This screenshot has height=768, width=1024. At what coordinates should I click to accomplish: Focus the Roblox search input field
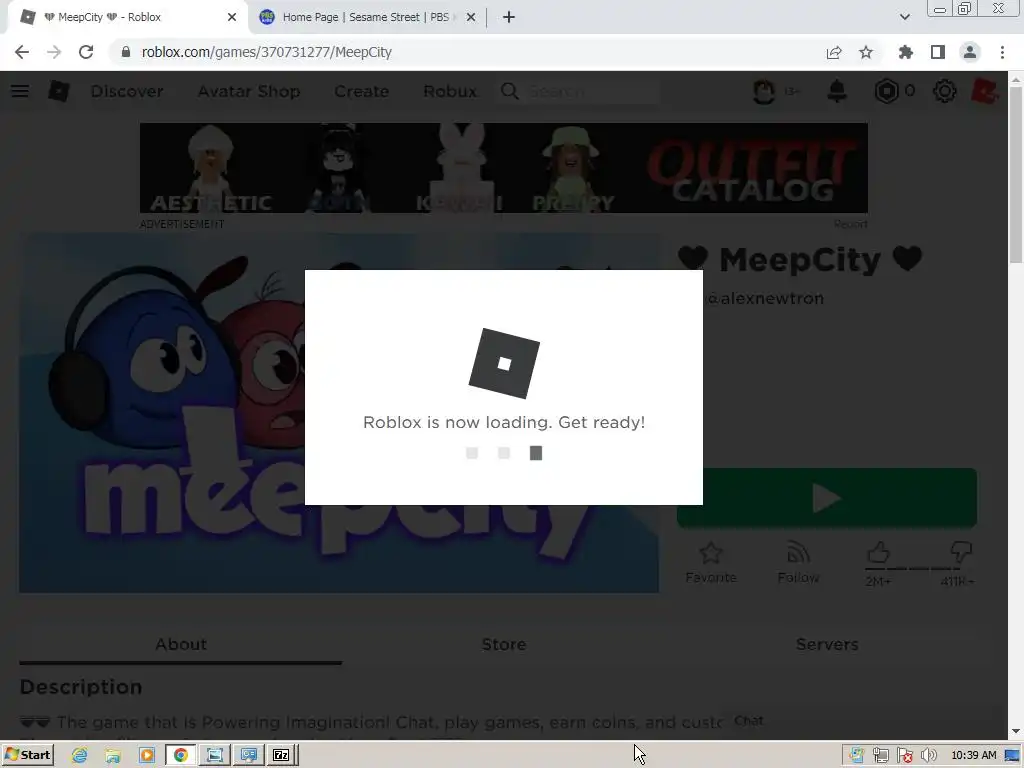(591, 91)
